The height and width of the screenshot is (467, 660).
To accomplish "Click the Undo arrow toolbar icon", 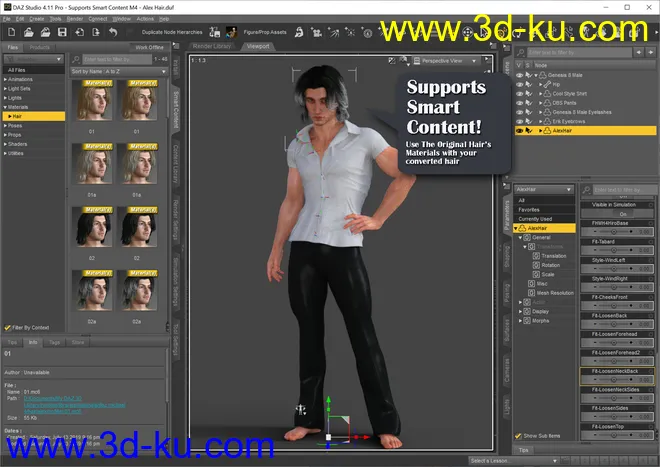I will [113, 33].
